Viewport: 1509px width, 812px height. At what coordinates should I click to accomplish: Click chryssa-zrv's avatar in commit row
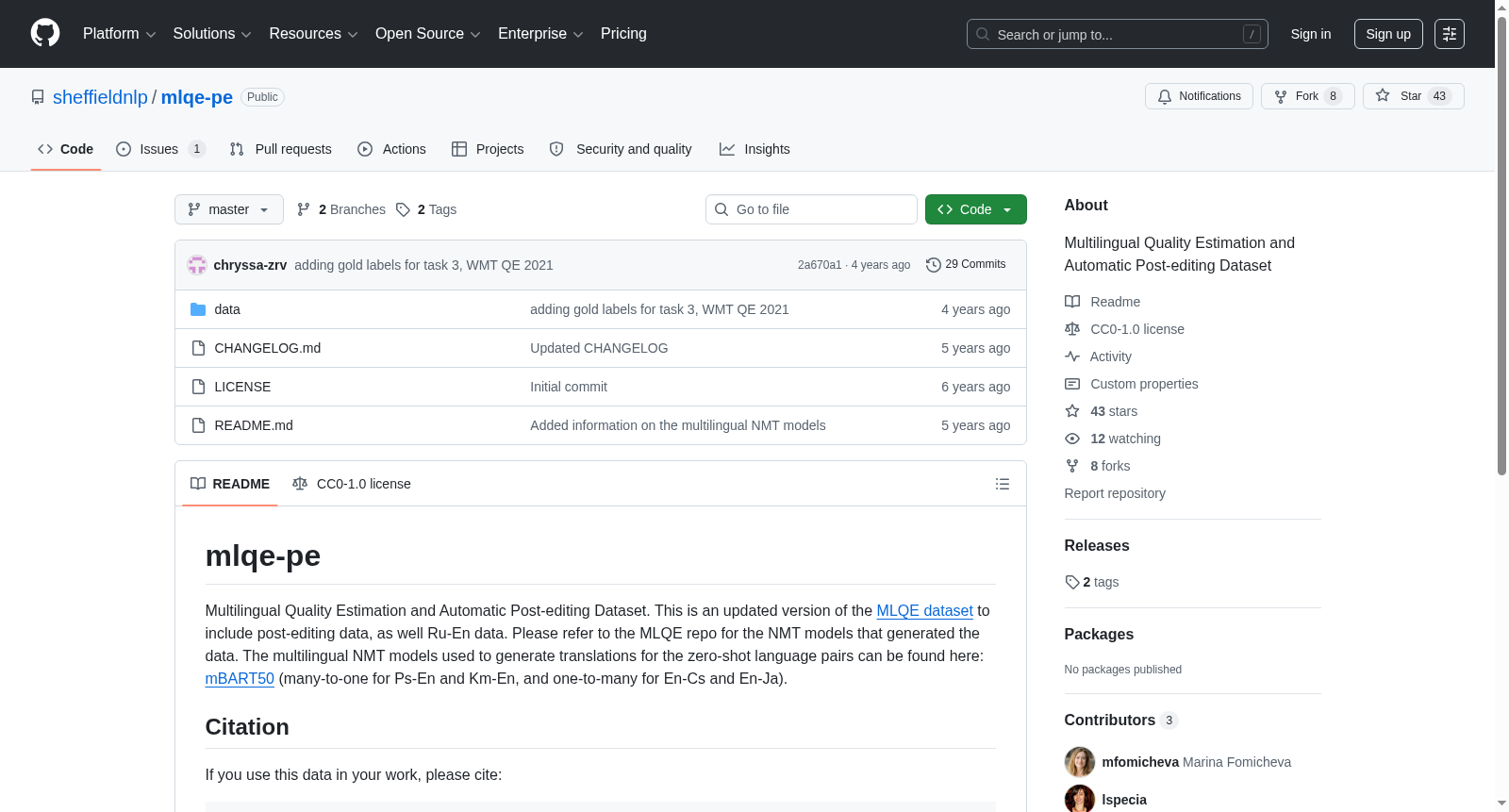pos(197,265)
